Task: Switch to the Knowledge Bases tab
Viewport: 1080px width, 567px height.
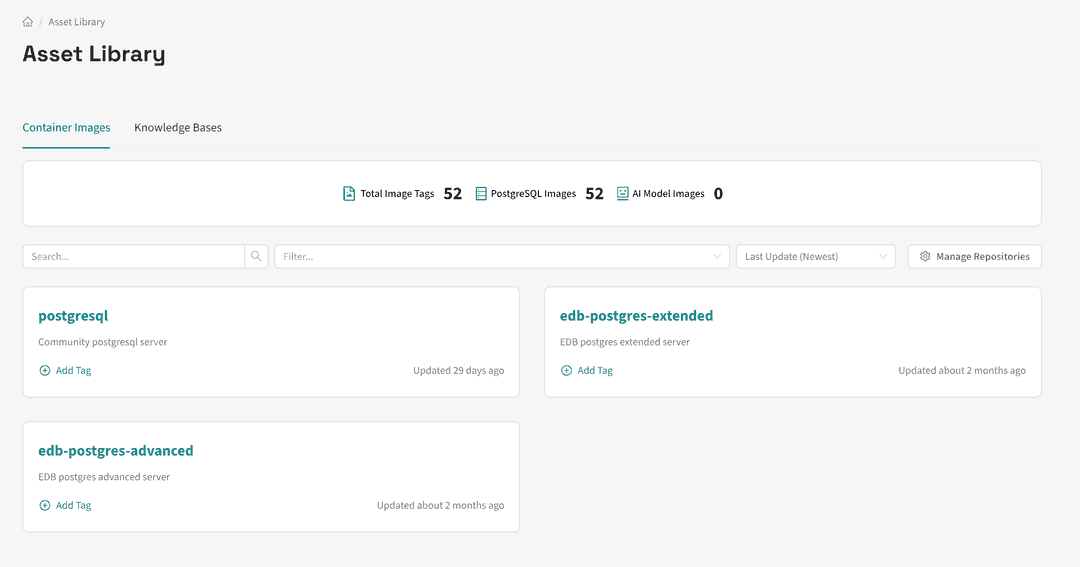Action: pos(178,127)
